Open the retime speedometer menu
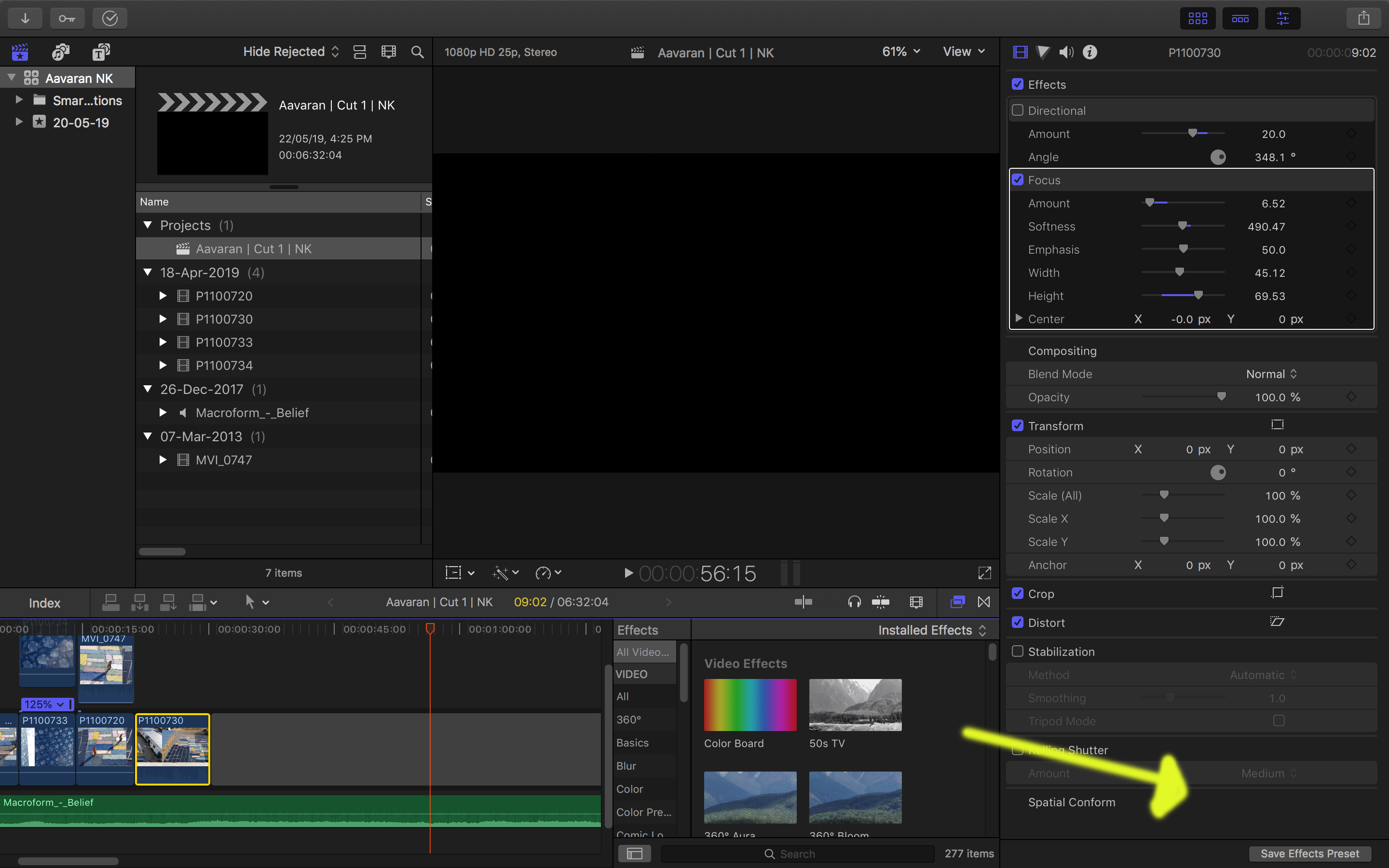 coord(547,573)
